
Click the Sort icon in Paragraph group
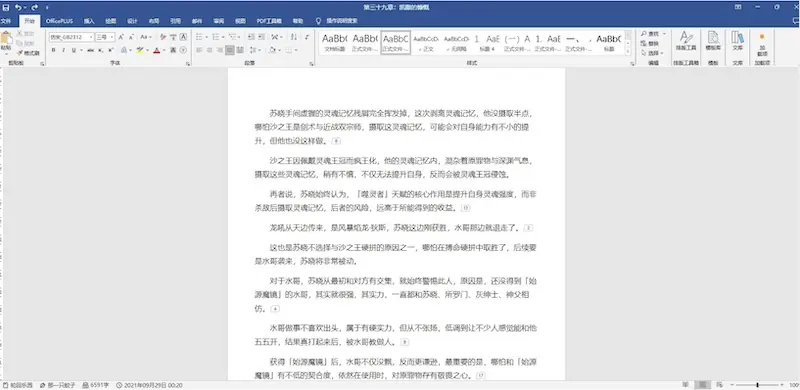(x=294, y=37)
